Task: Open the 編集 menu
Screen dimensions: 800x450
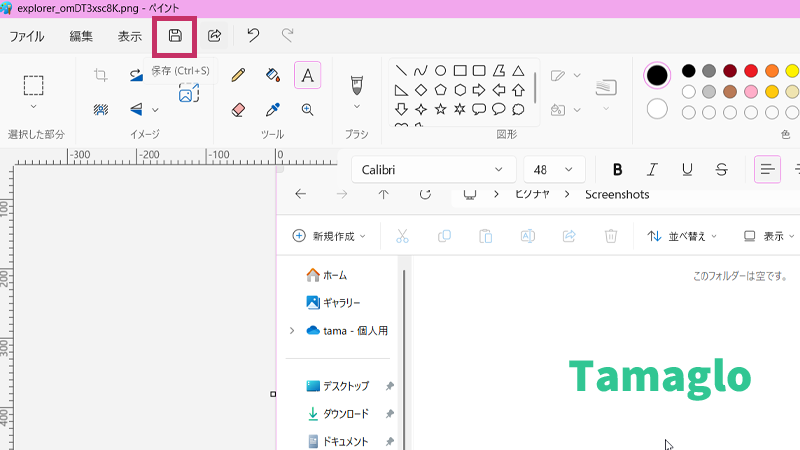Action: [x=81, y=36]
